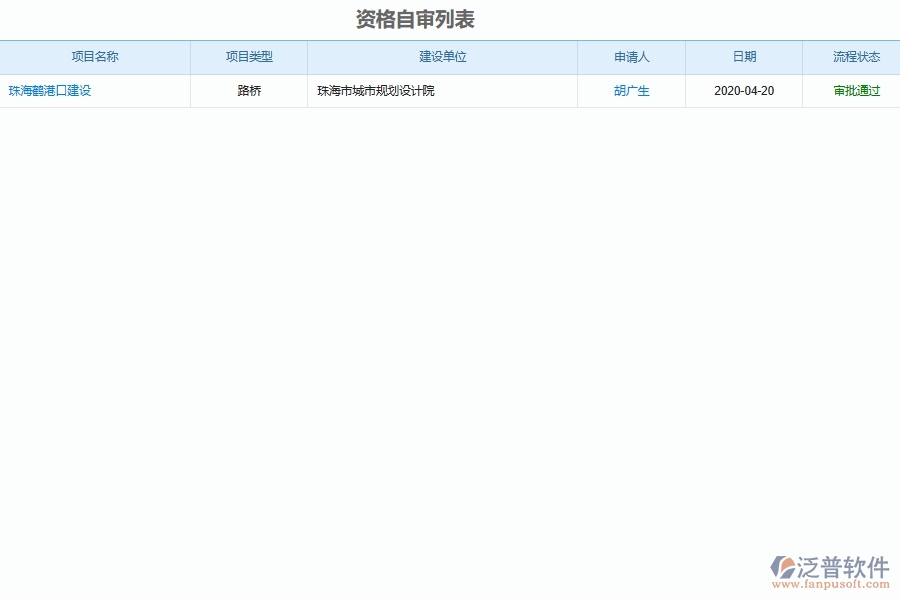Click the table header row background
Image resolution: width=900 pixels, height=600 pixels.
(x=450, y=57)
